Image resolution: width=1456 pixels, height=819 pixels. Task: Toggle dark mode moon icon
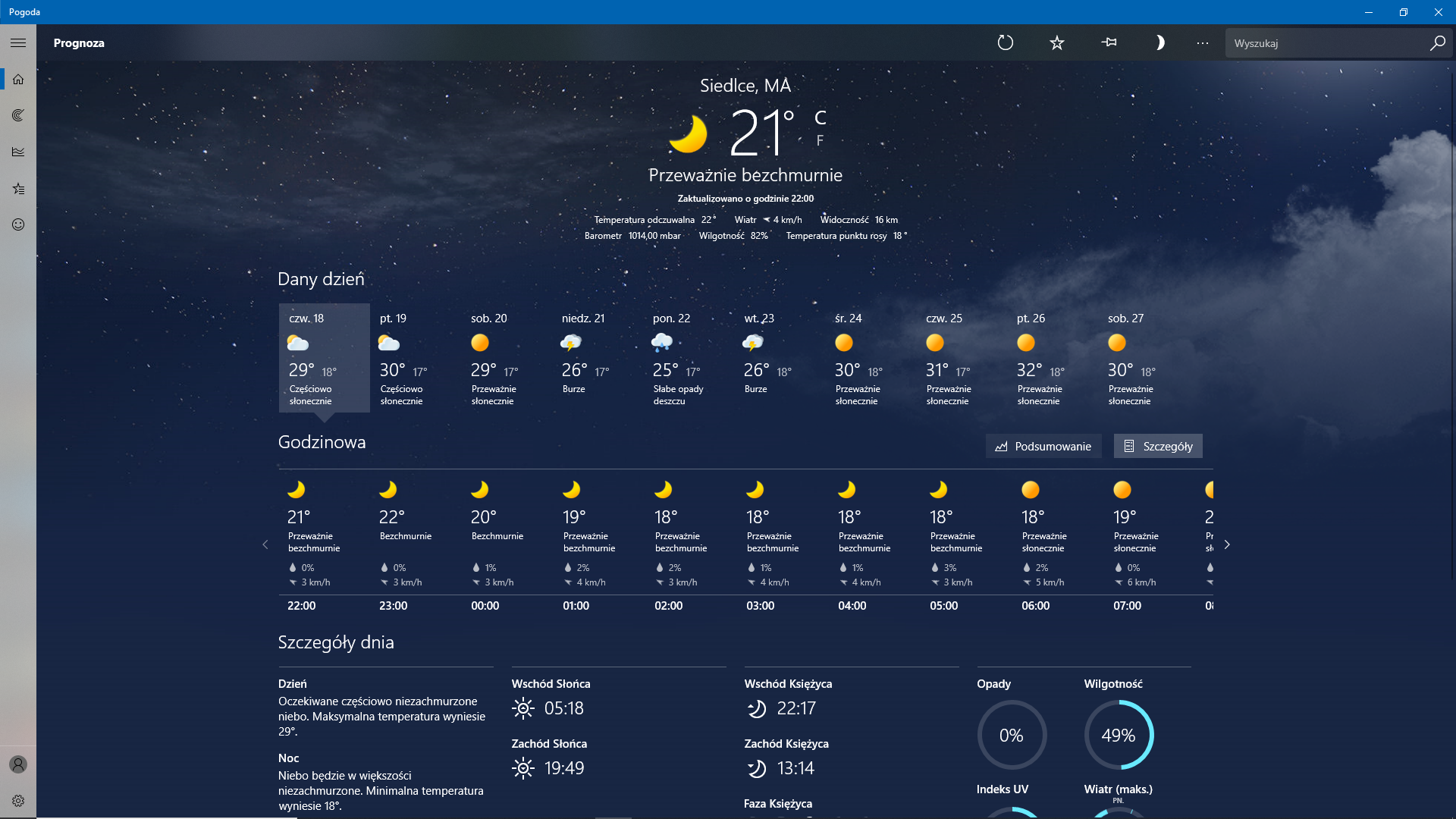pyautogui.click(x=1159, y=43)
